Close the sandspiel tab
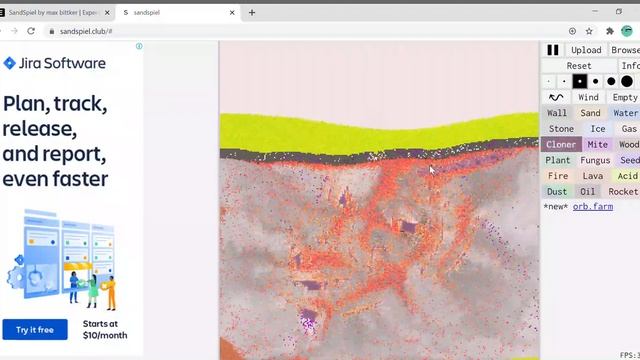 coord(232,13)
